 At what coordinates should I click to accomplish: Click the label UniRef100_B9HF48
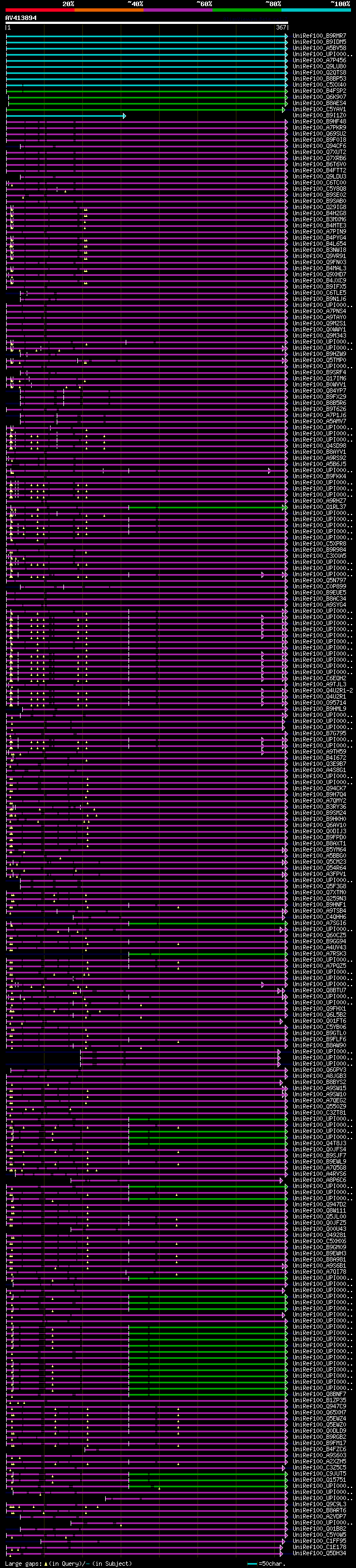pos(319,122)
